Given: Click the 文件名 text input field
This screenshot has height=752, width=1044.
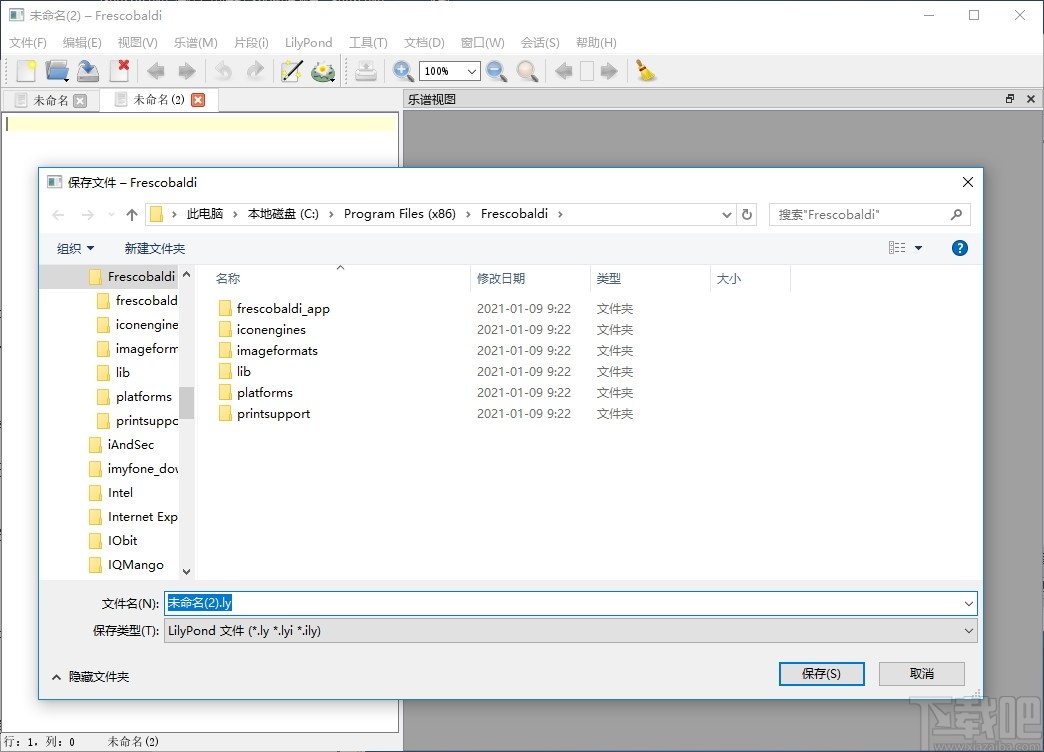Looking at the screenshot, I should (563, 603).
